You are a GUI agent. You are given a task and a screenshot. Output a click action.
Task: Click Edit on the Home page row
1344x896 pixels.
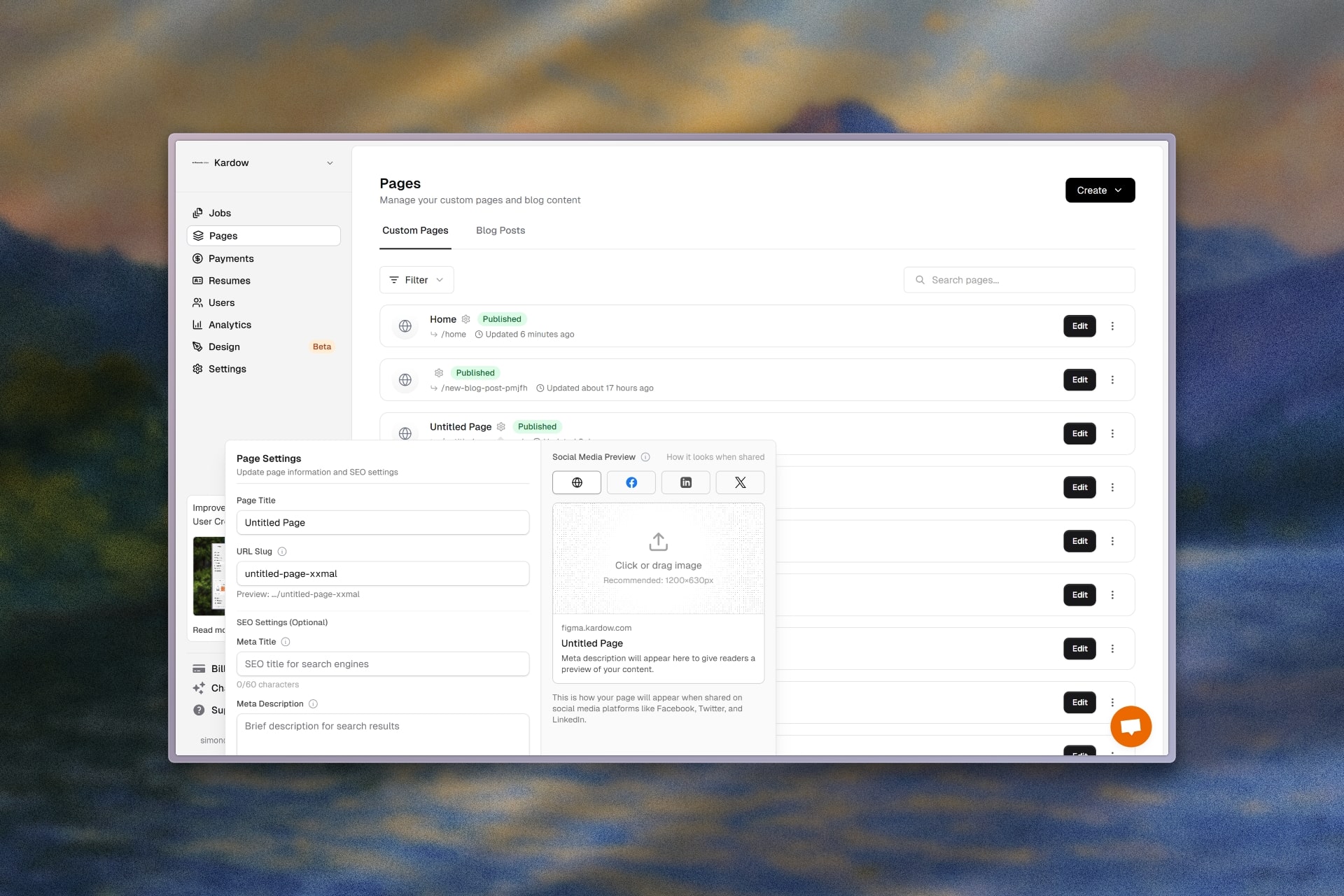click(1079, 325)
